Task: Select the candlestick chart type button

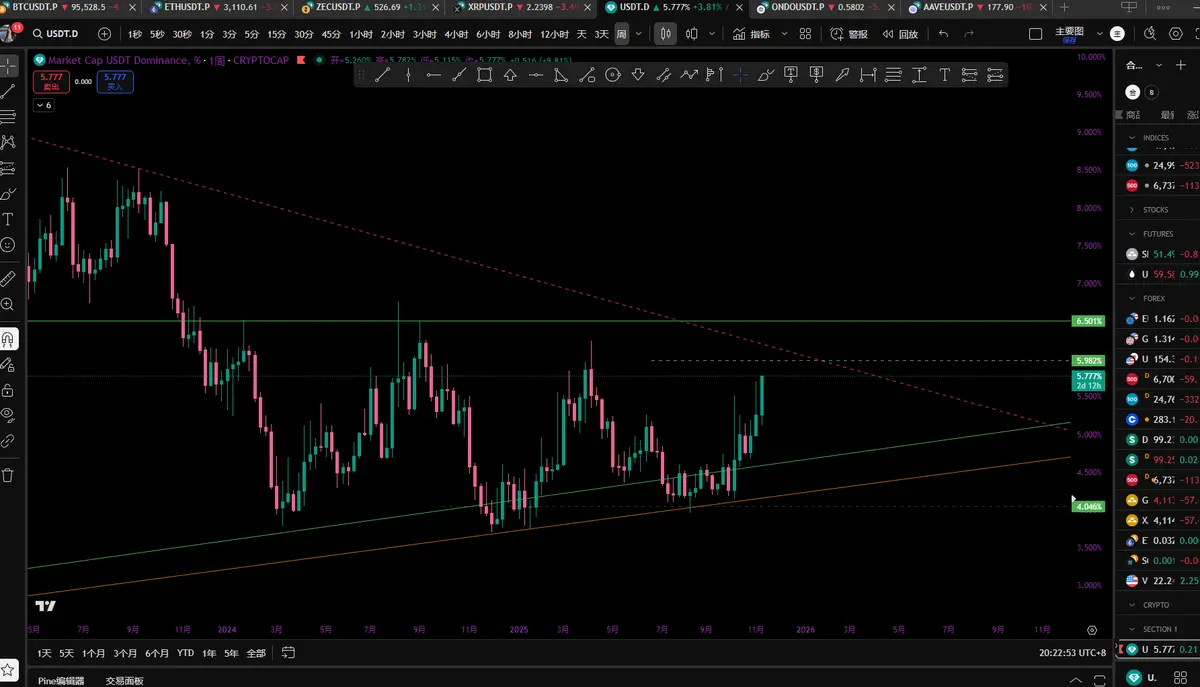Action: (x=666, y=33)
